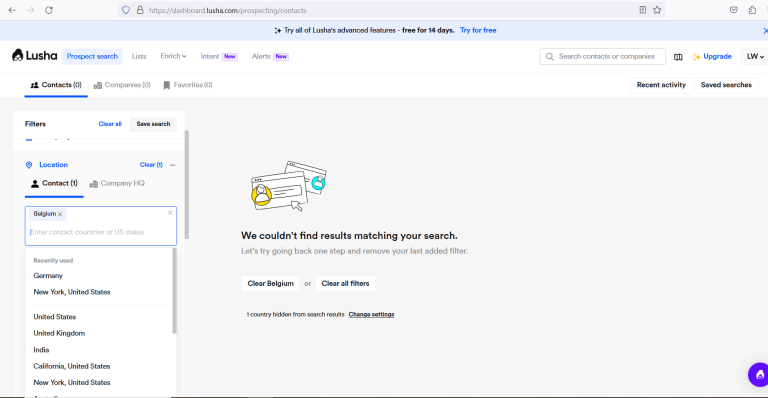Click the Upgrade sparkle button
768x398 pixels.
coord(712,57)
